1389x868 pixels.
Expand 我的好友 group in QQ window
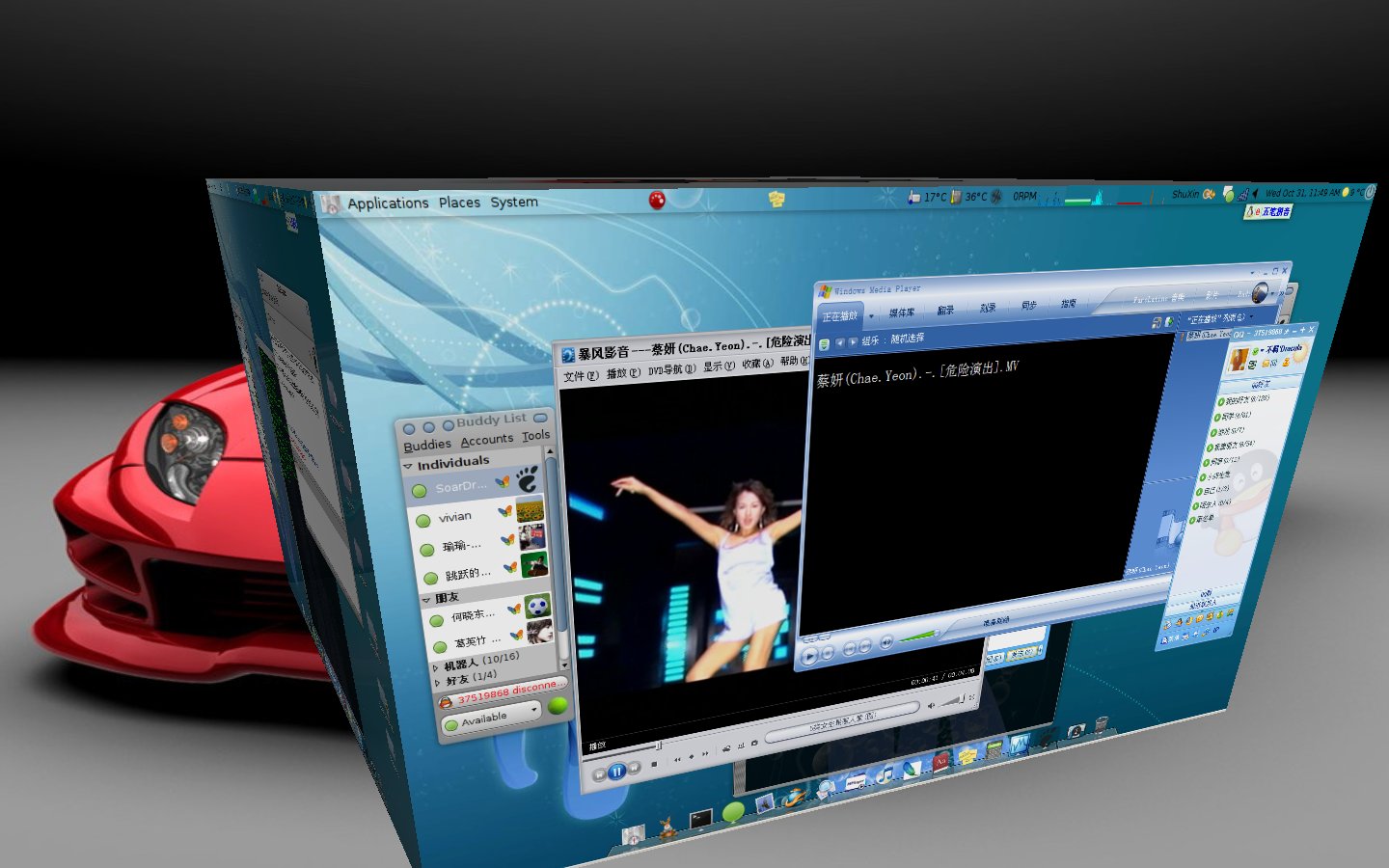(x=1242, y=399)
